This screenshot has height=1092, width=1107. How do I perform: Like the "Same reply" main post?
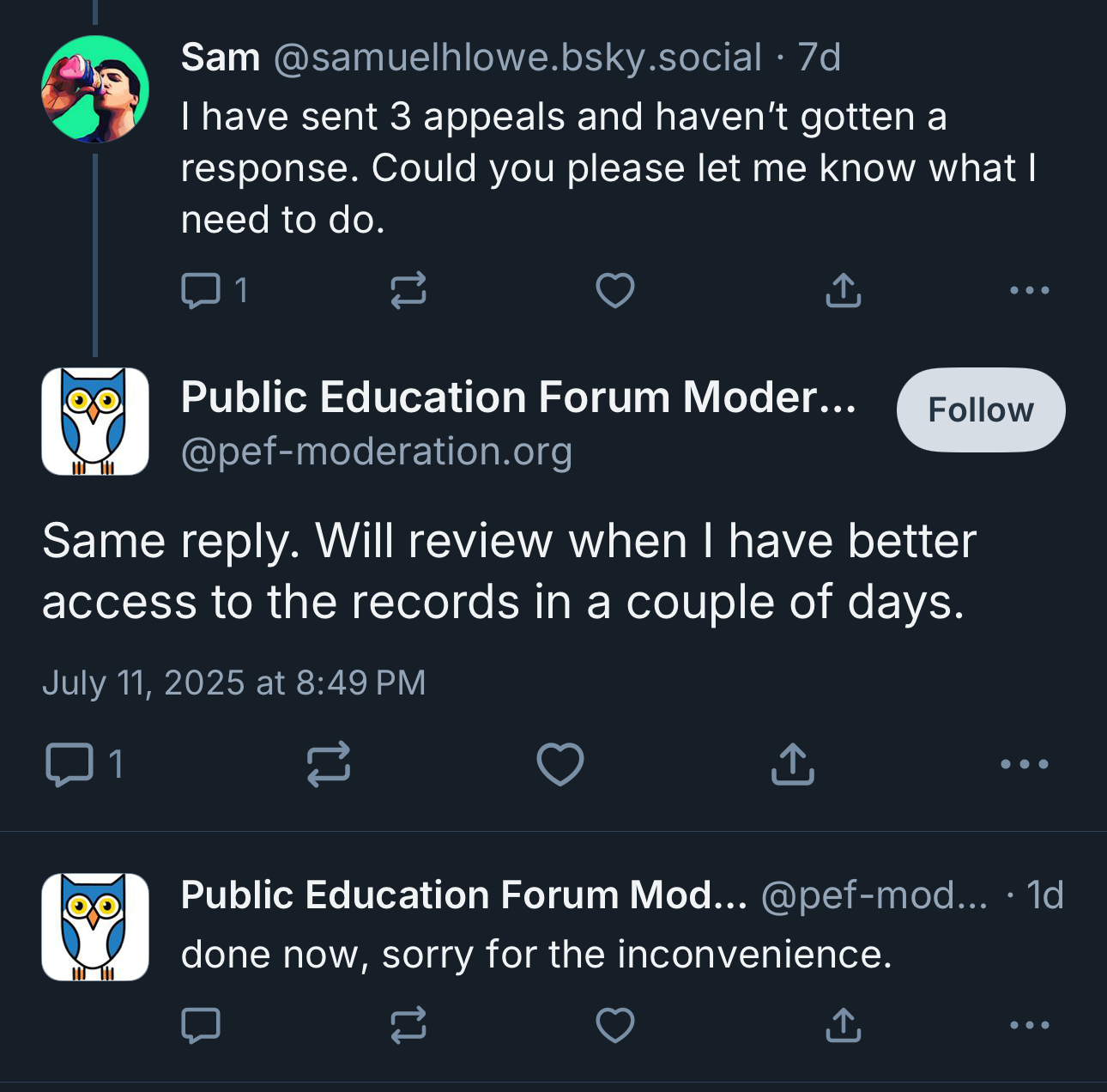pos(560,764)
